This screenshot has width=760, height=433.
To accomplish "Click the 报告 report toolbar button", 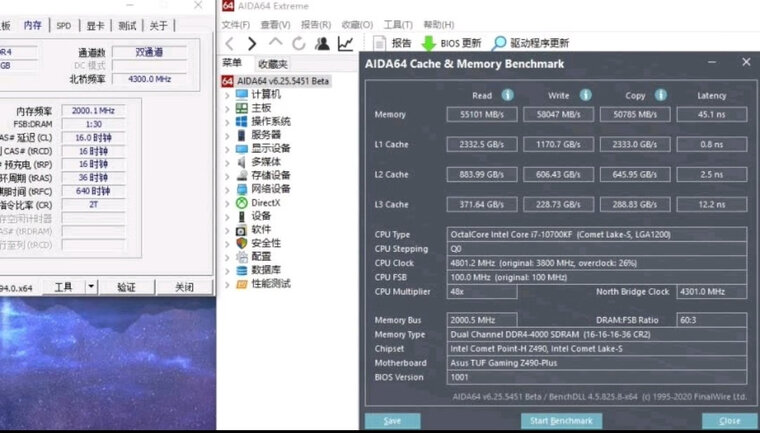I will click(x=392, y=43).
